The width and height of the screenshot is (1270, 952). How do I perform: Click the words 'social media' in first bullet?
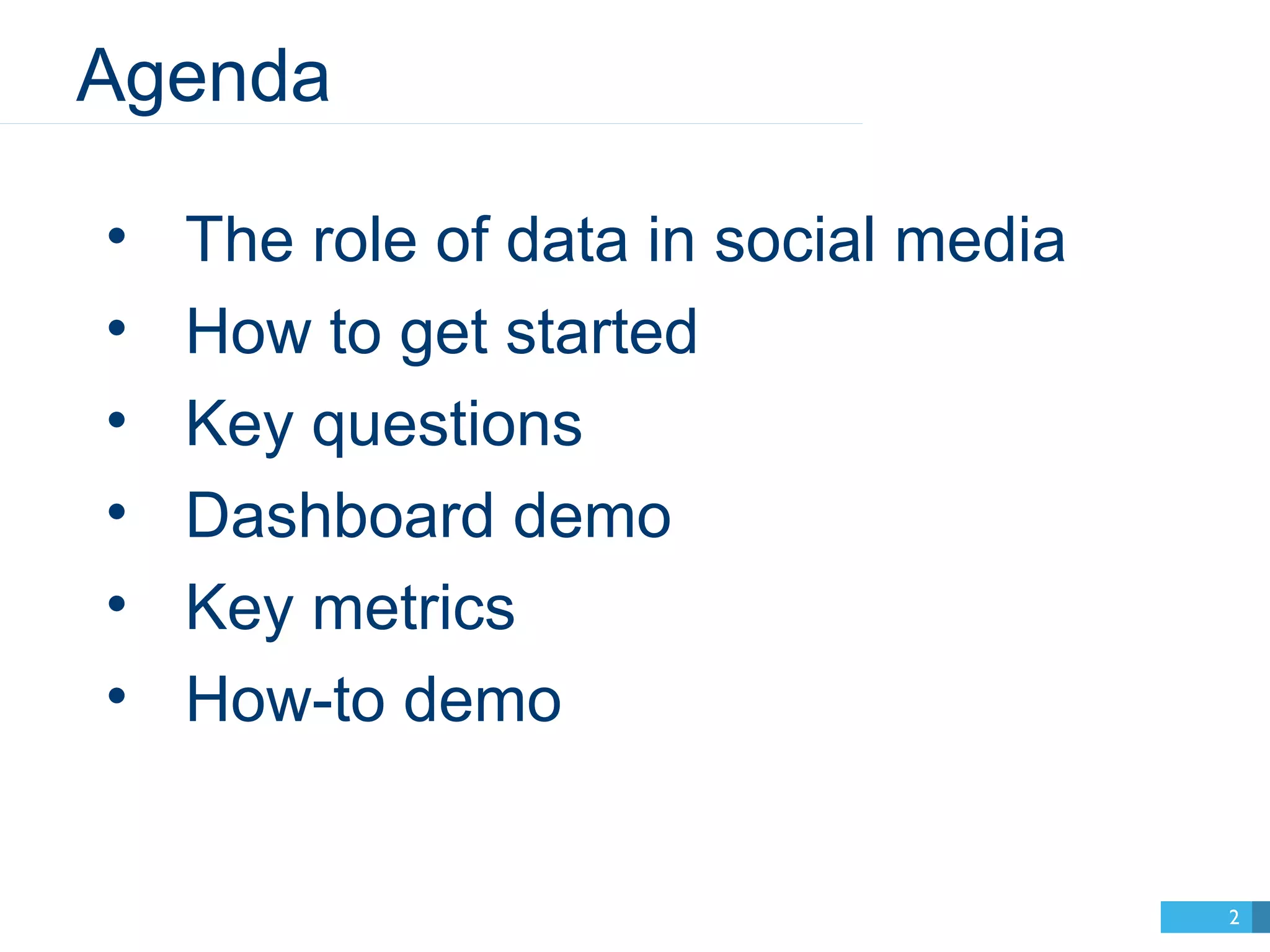(890, 239)
